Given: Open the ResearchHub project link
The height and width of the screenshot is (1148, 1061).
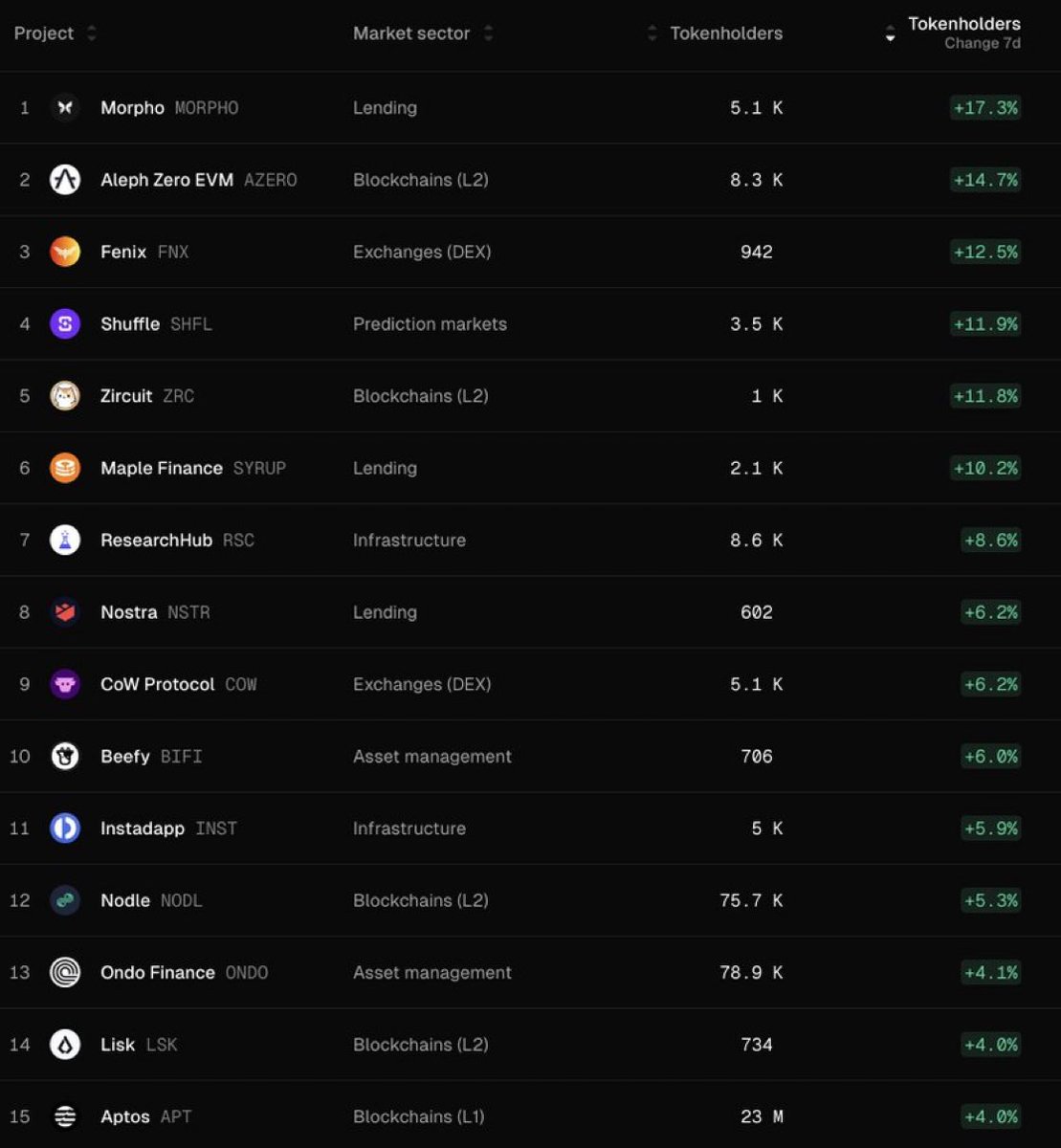Looking at the screenshot, I should tap(156, 541).
